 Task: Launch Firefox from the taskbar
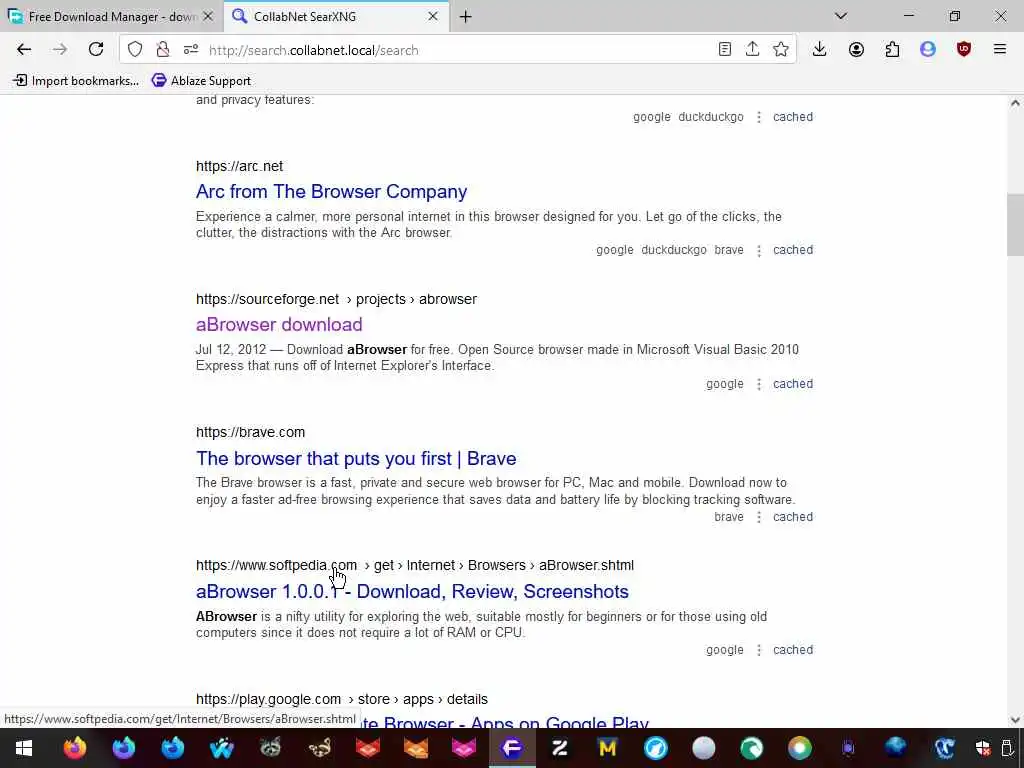click(x=74, y=748)
